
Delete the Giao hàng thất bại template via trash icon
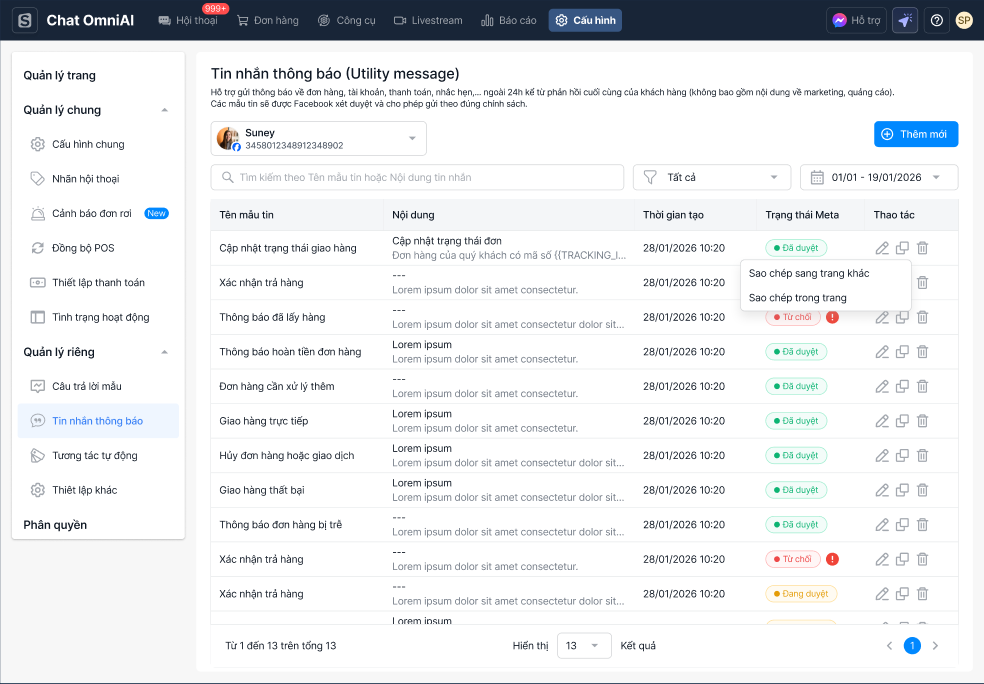pyautogui.click(x=922, y=490)
